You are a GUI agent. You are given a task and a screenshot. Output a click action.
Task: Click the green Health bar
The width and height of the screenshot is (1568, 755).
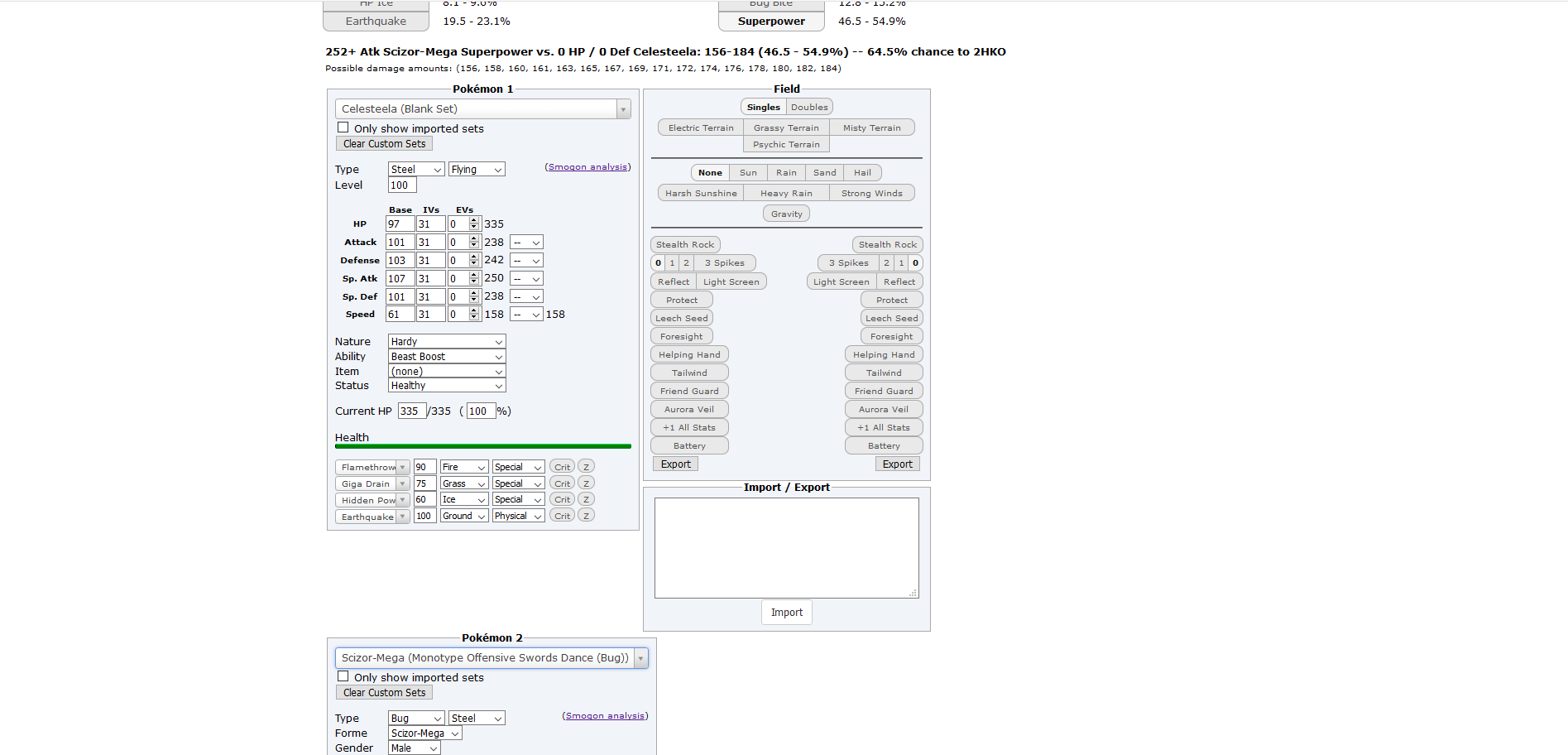[482, 446]
